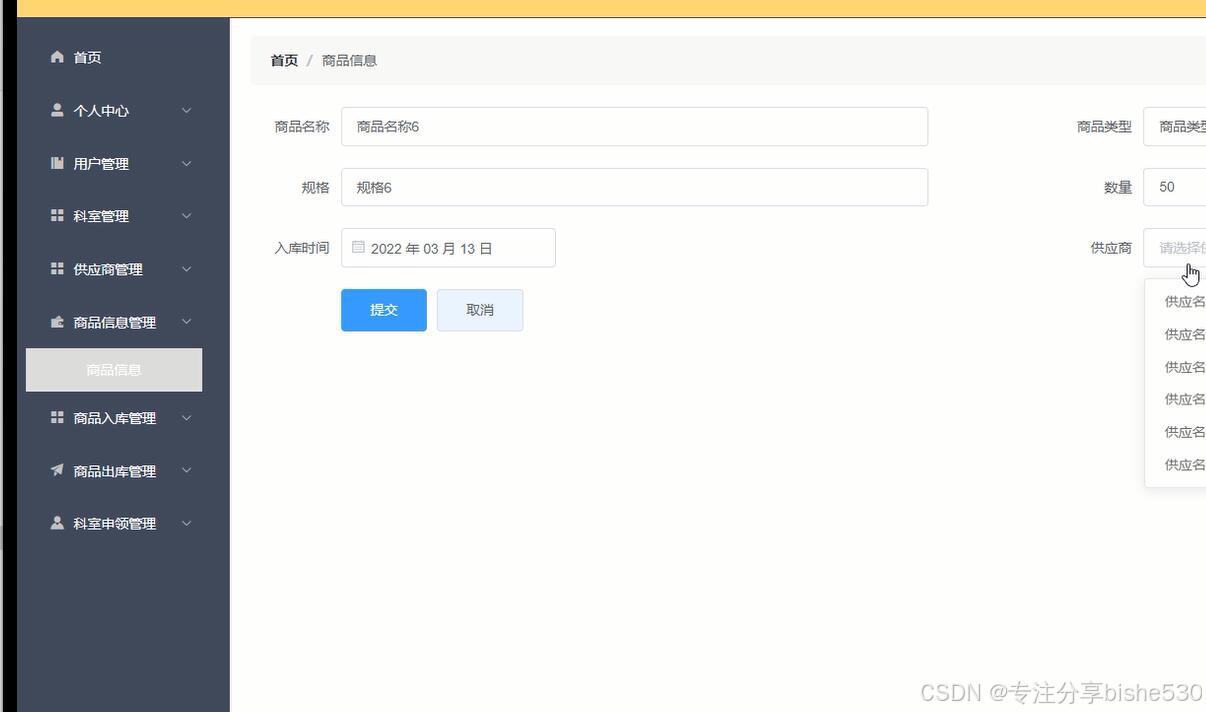The height and width of the screenshot is (712, 1206).
Task: Click the calendar icon in 入库时间 field
Action: 358,247
